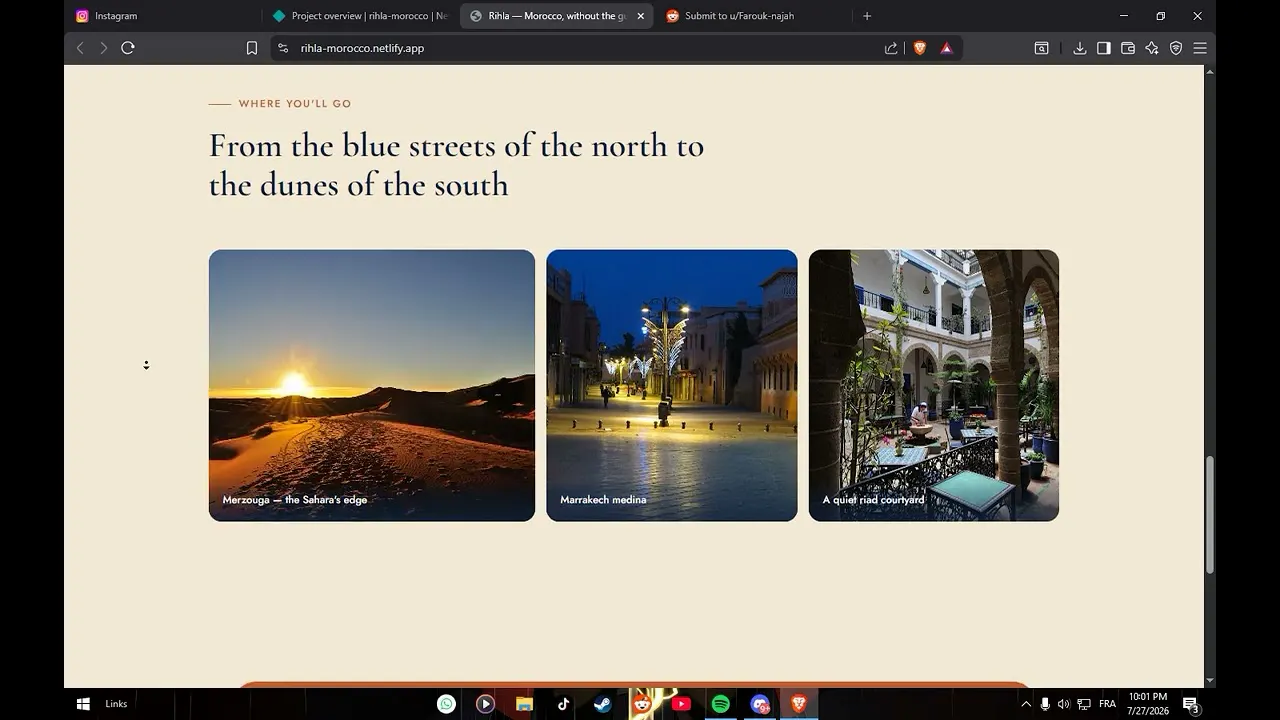This screenshot has width=1280, height=720.
Task: Open Spotify from the taskbar
Action: click(720, 704)
